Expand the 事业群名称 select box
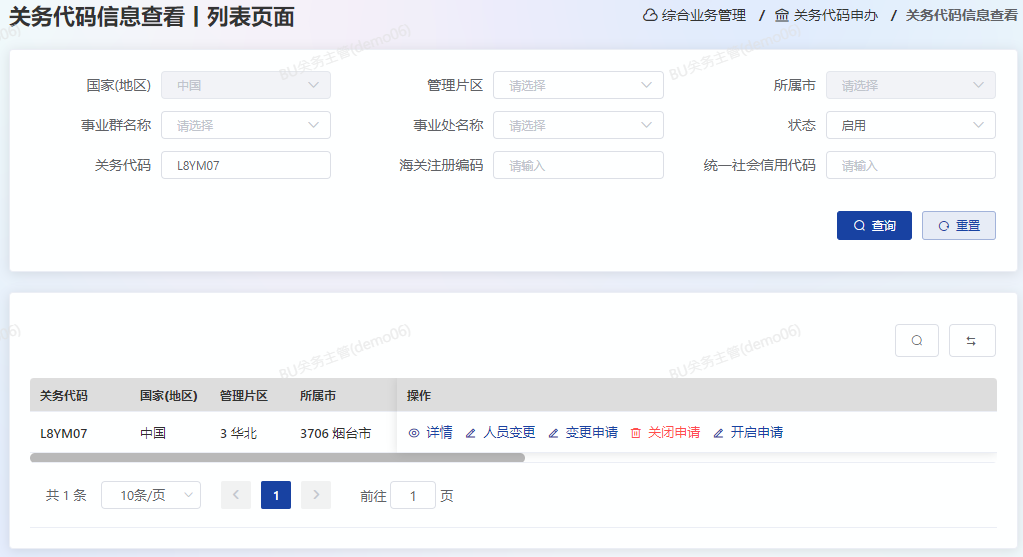This screenshot has width=1023, height=557. pyautogui.click(x=246, y=125)
